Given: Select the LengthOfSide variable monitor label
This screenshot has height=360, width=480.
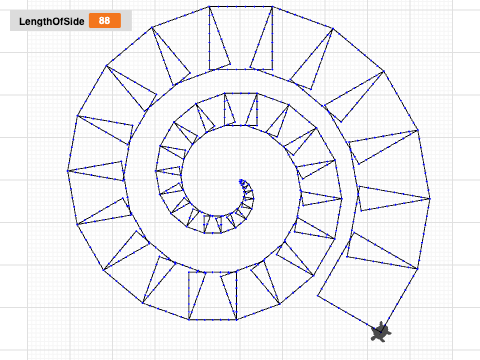Looking at the screenshot, I should [52, 21].
